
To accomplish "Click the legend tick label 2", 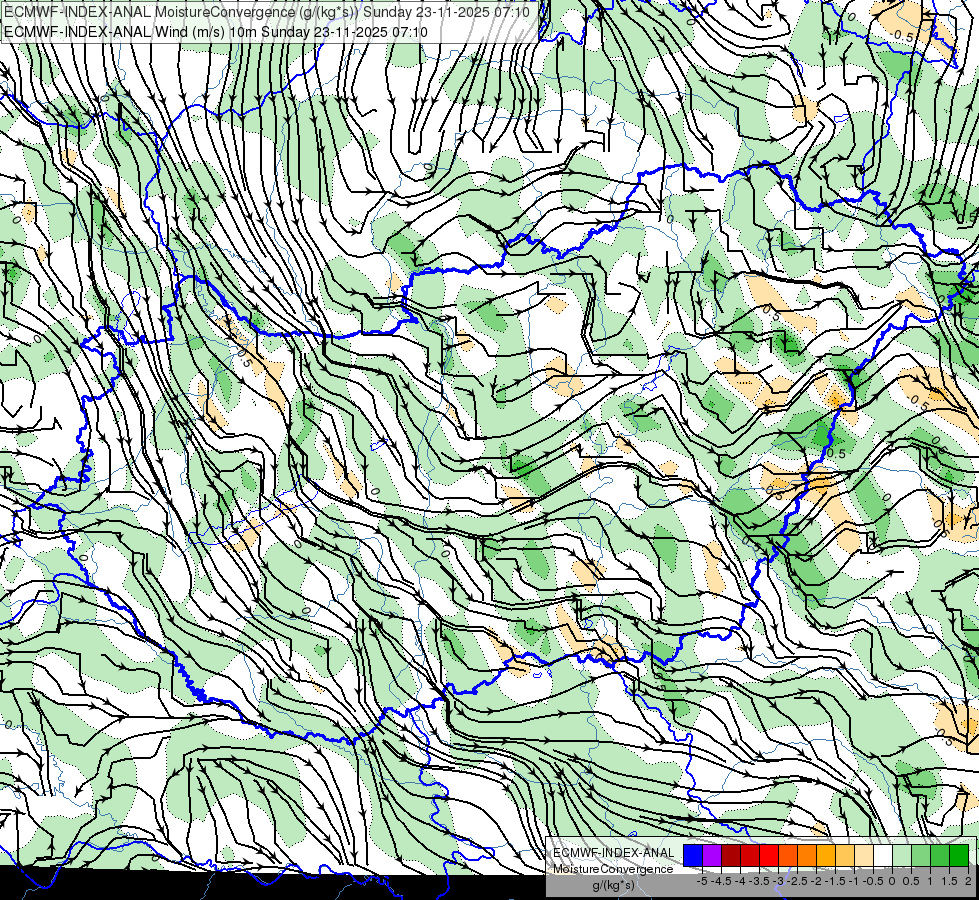I will point(968,881).
